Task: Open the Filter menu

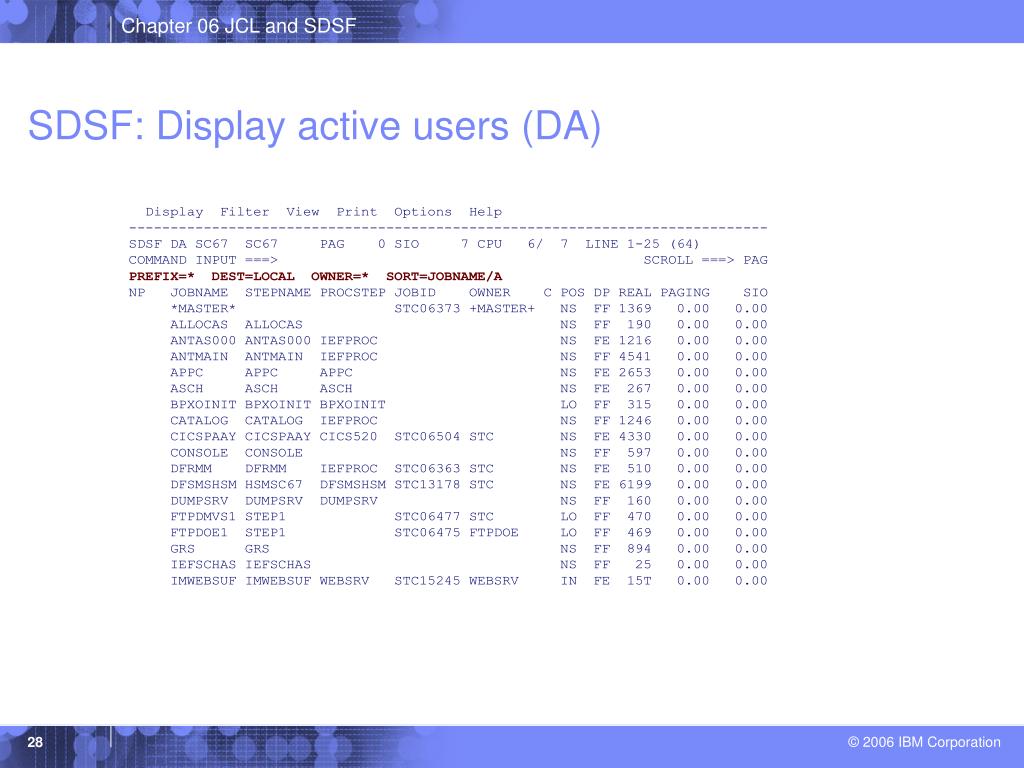Action: [x=245, y=212]
